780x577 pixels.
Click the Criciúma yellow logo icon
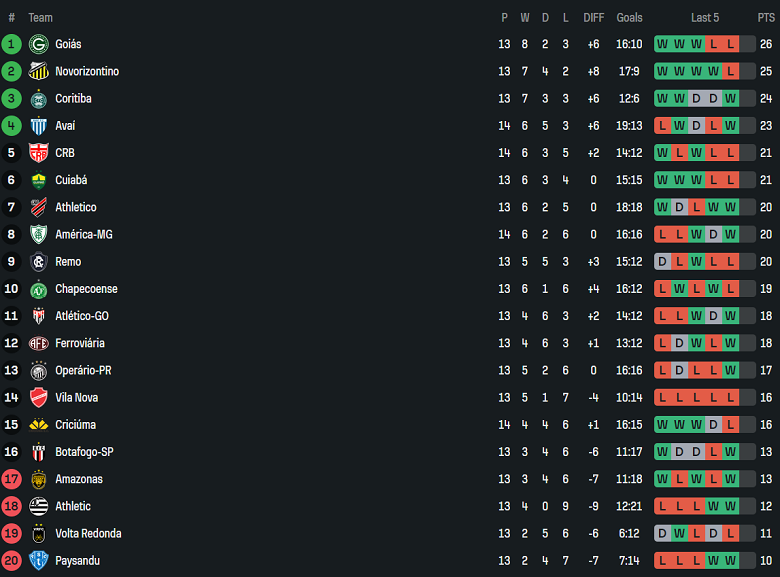39,424
